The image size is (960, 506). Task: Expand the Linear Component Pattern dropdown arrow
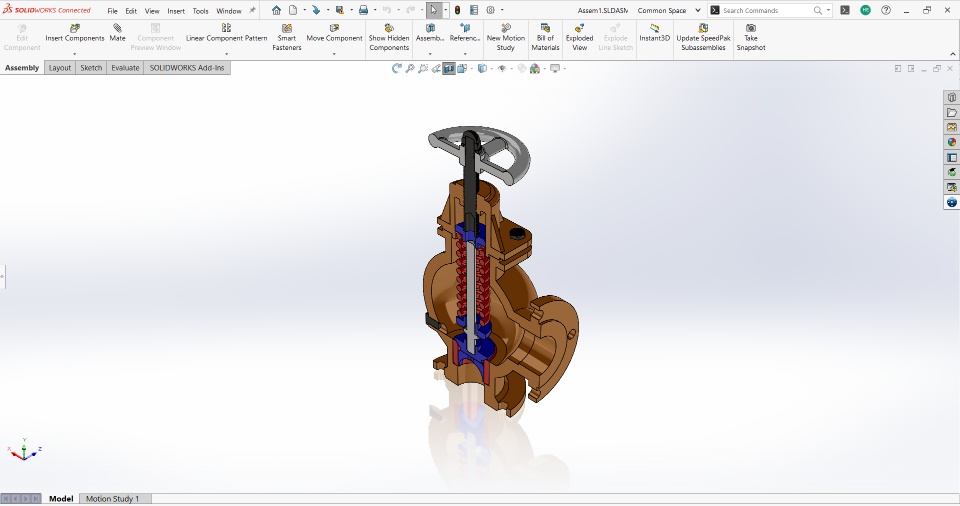[x=227, y=54]
